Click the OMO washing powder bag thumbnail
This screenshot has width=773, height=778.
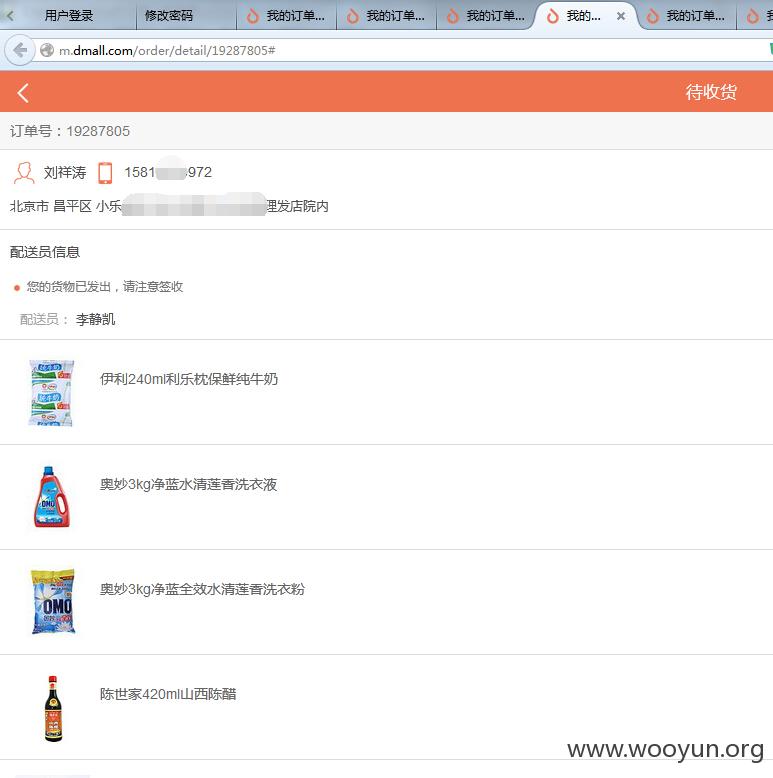pos(53,601)
